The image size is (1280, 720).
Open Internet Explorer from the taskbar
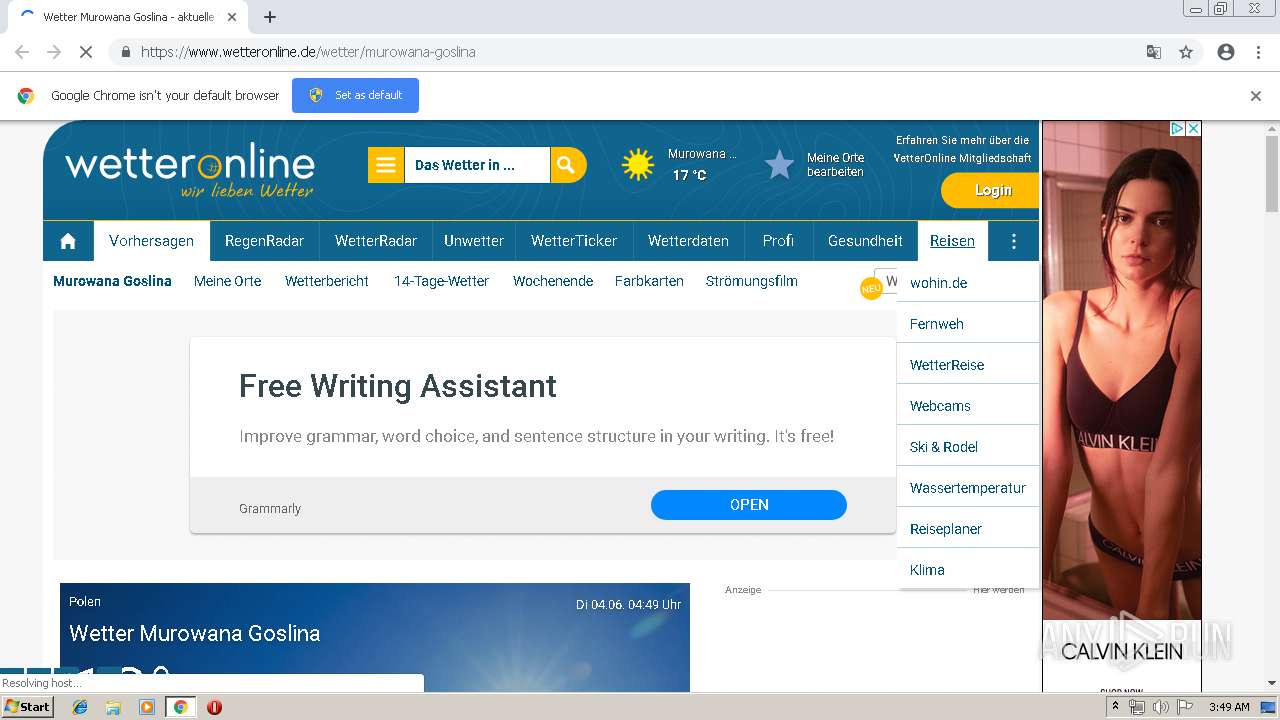(x=80, y=707)
